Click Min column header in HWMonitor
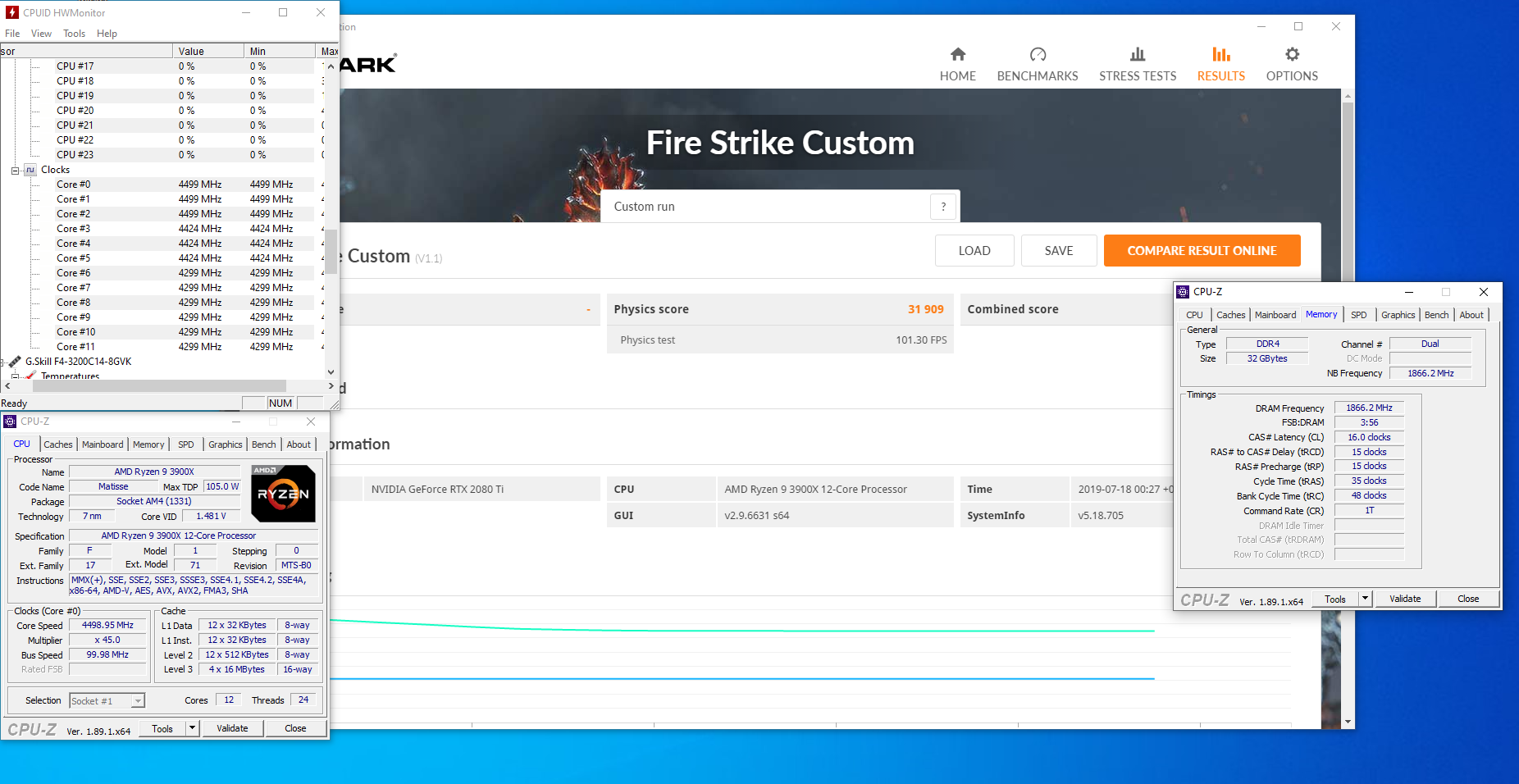 click(x=280, y=51)
